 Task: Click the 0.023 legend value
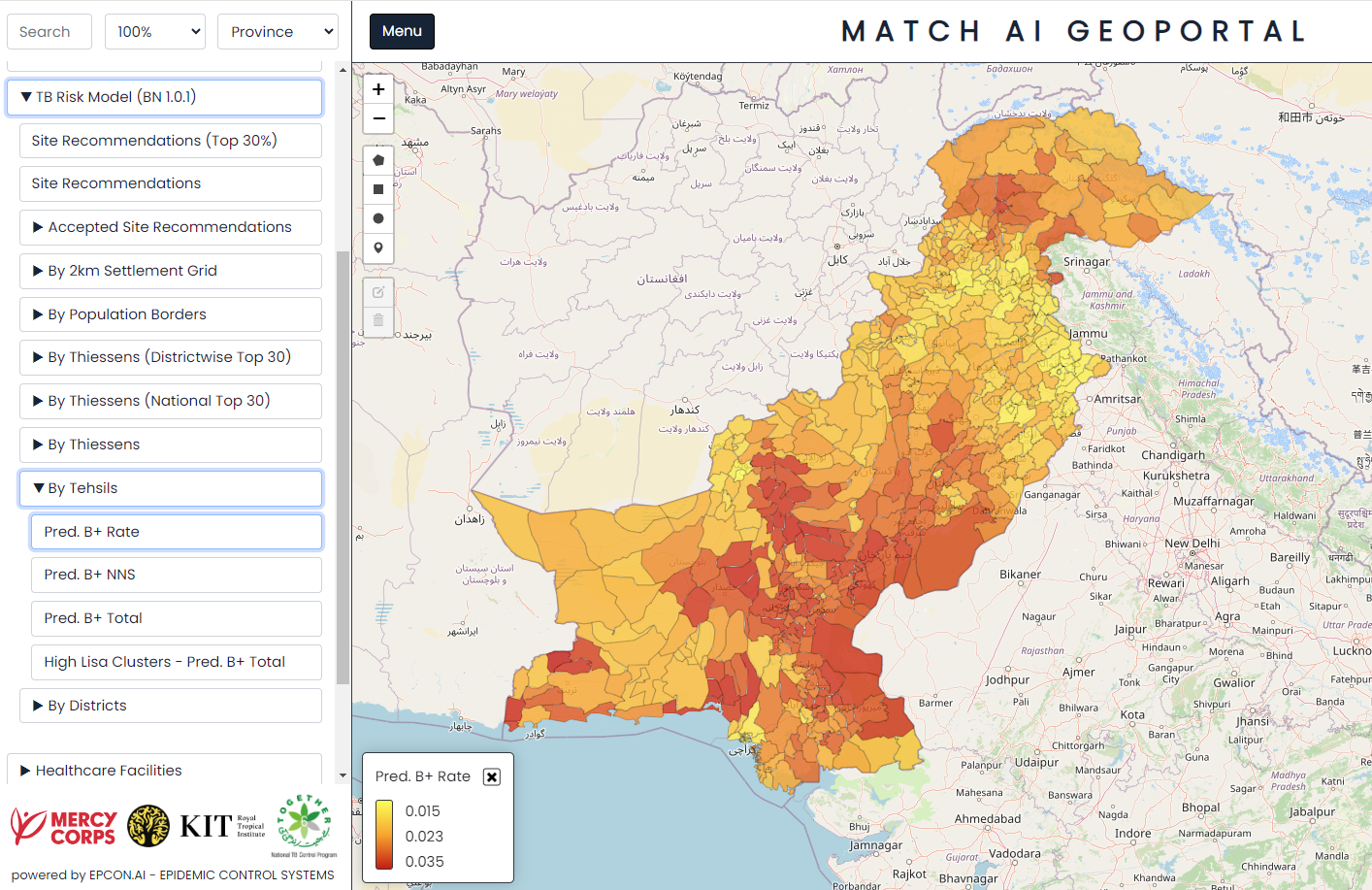(424, 837)
